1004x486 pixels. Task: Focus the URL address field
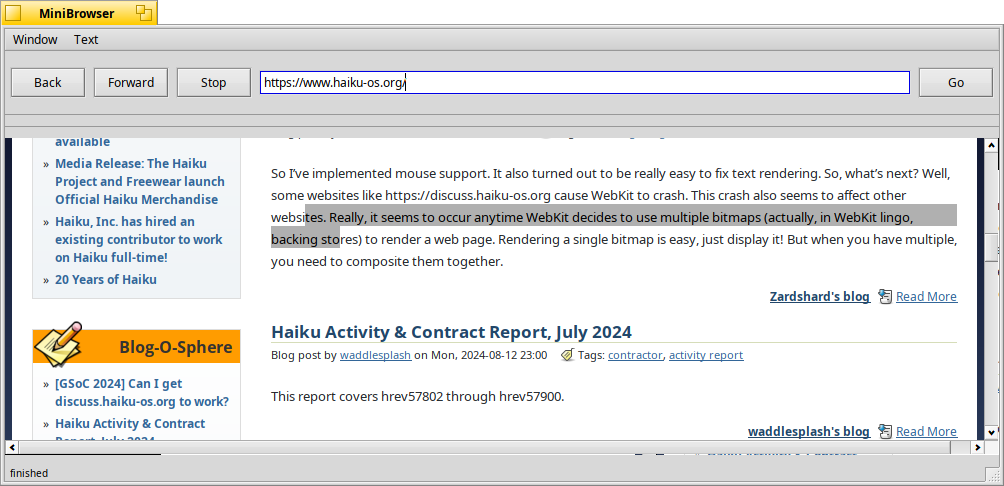pyautogui.click(x=585, y=83)
